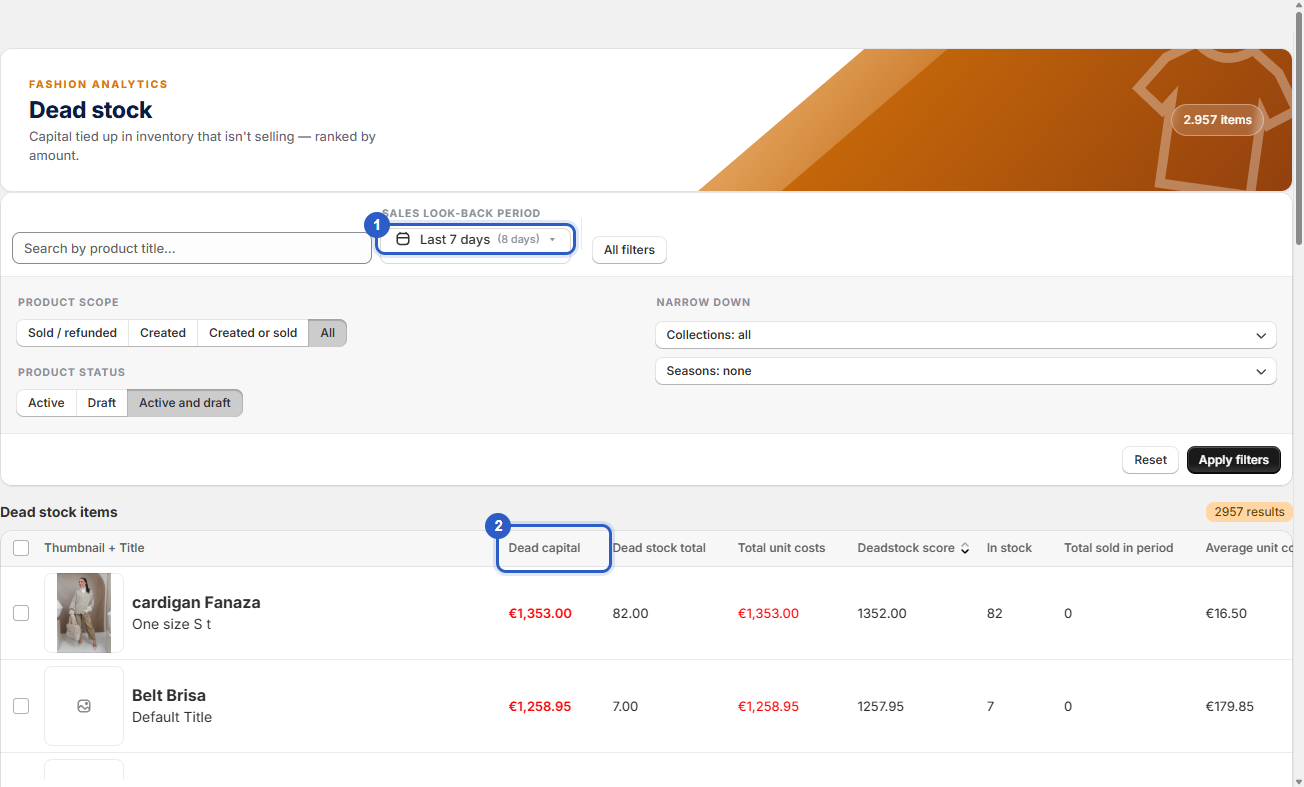Open the Last 7 days period dropdown
Image resolution: width=1304 pixels, height=787 pixels.
tap(476, 240)
